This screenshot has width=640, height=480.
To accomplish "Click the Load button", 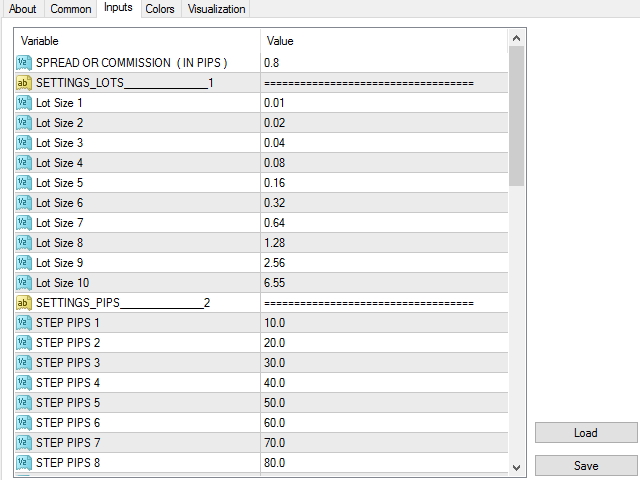I will 586,433.
